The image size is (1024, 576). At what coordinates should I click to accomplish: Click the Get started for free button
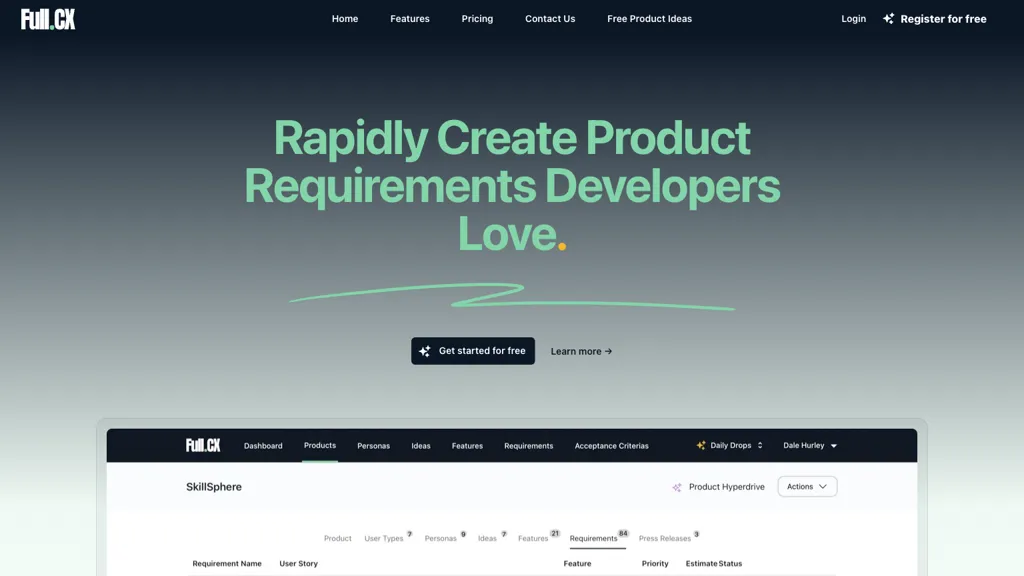tap(472, 351)
